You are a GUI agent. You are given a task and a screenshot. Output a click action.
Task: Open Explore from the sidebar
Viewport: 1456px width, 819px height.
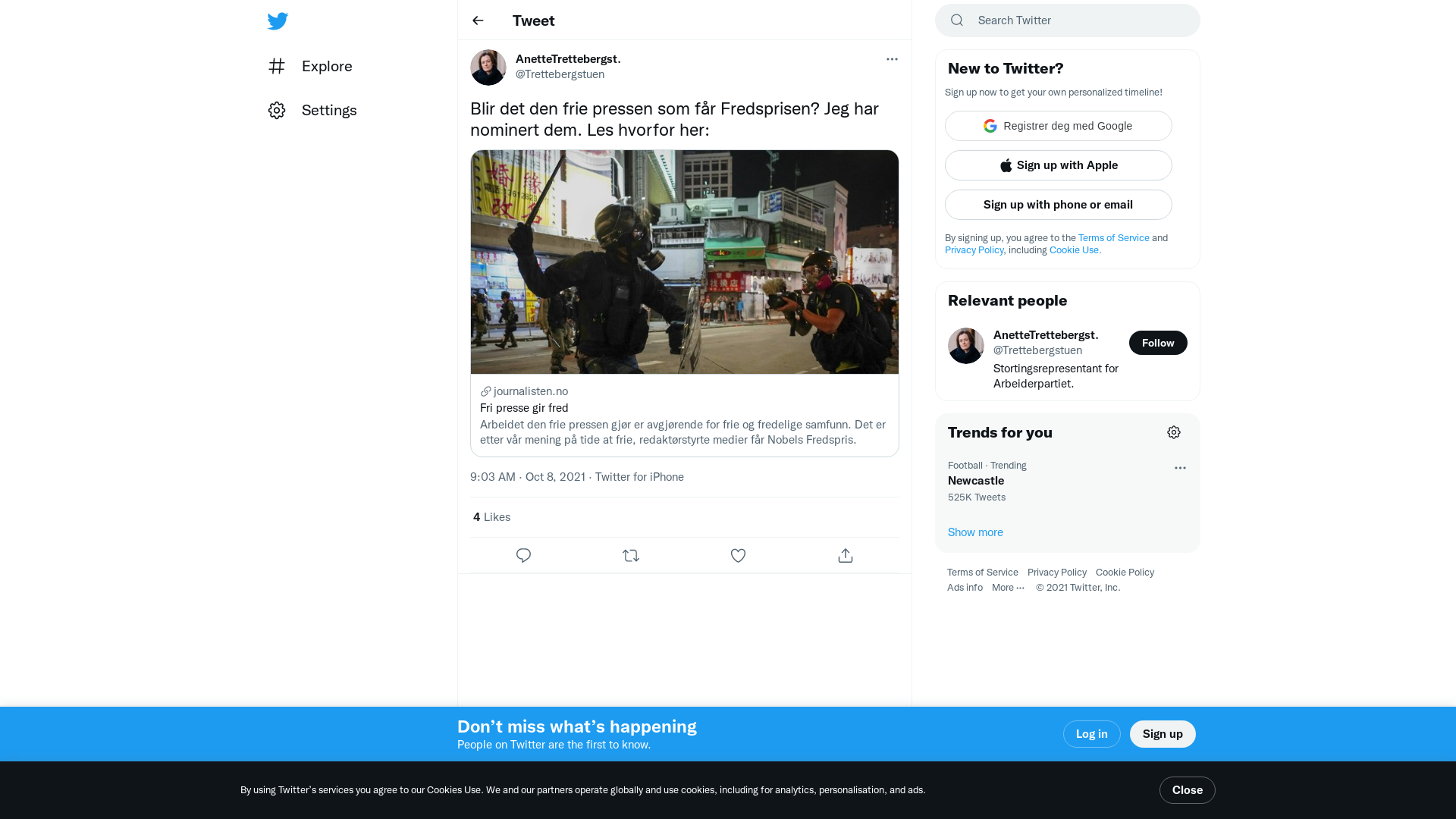tap(310, 66)
